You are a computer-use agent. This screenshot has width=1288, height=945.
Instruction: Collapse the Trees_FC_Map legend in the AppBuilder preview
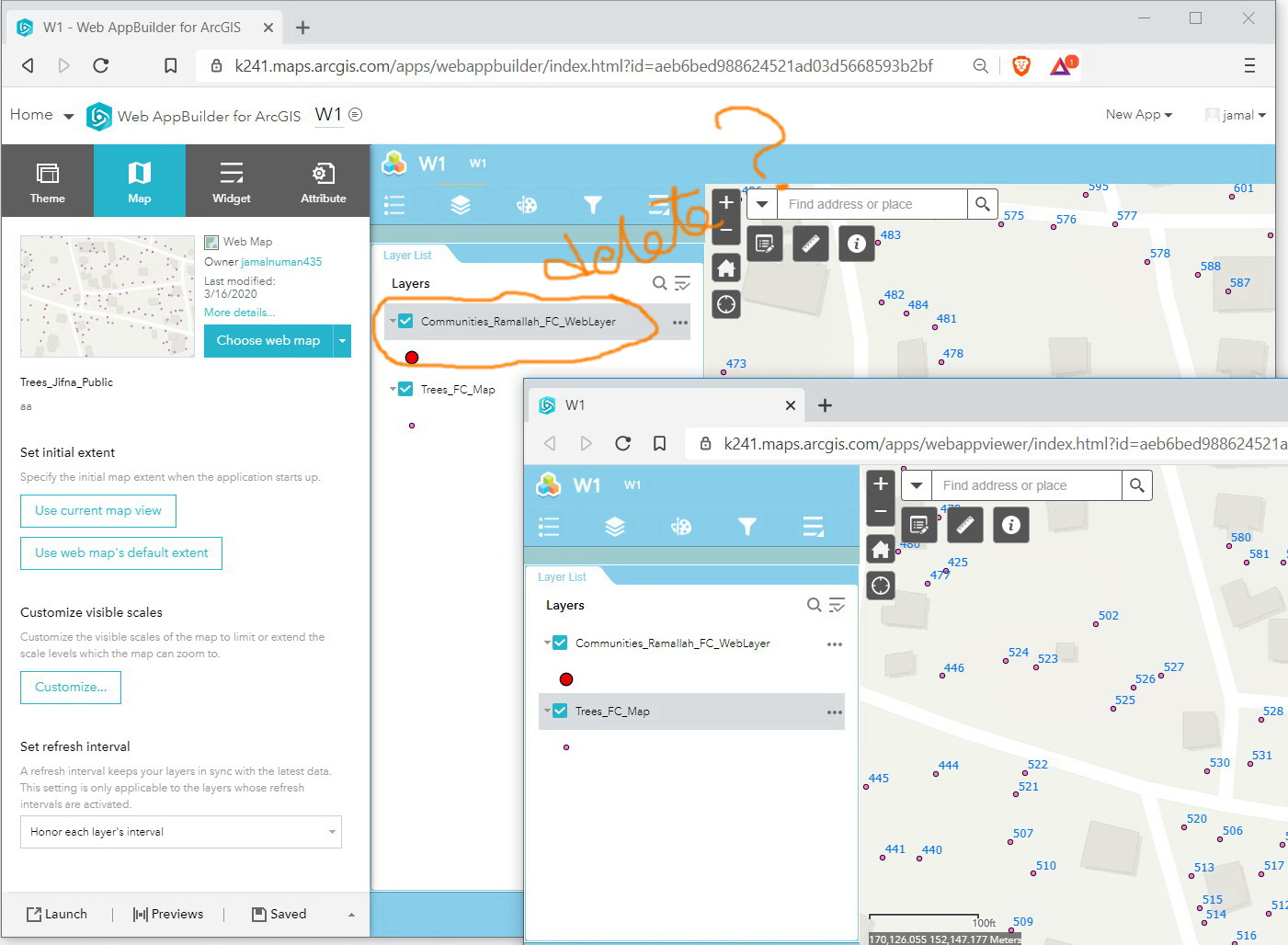393,389
